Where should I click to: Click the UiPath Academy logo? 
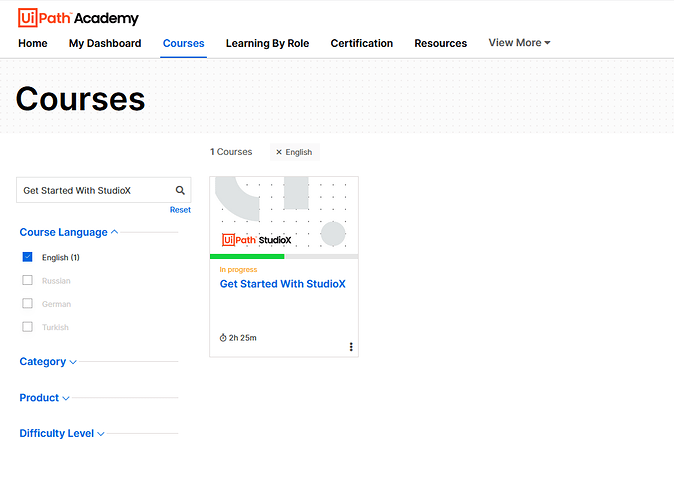pyautogui.click(x=78, y=18)
